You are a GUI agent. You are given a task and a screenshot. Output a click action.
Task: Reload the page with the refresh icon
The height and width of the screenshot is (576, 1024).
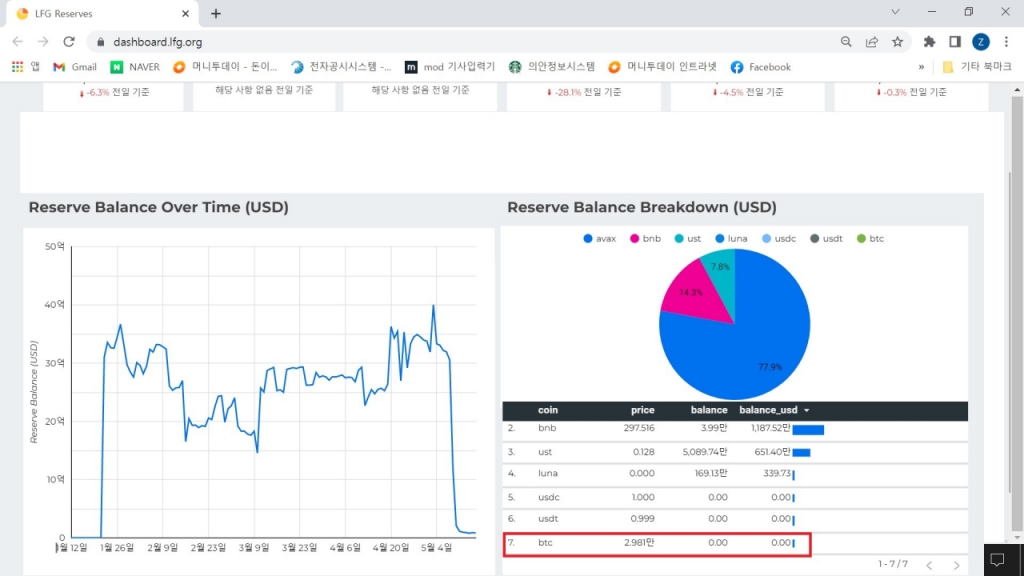click(x=69, y=41)
